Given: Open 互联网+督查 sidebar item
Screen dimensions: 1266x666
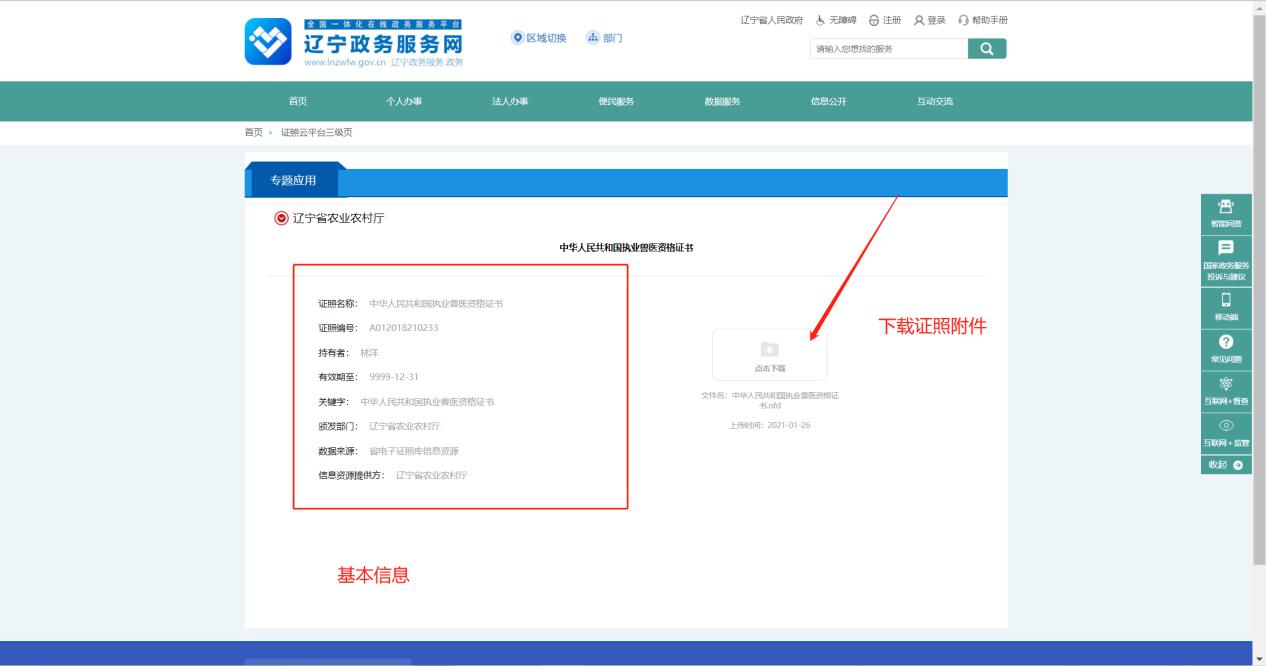Looking at the screenshot, I should pos(1226,391).
